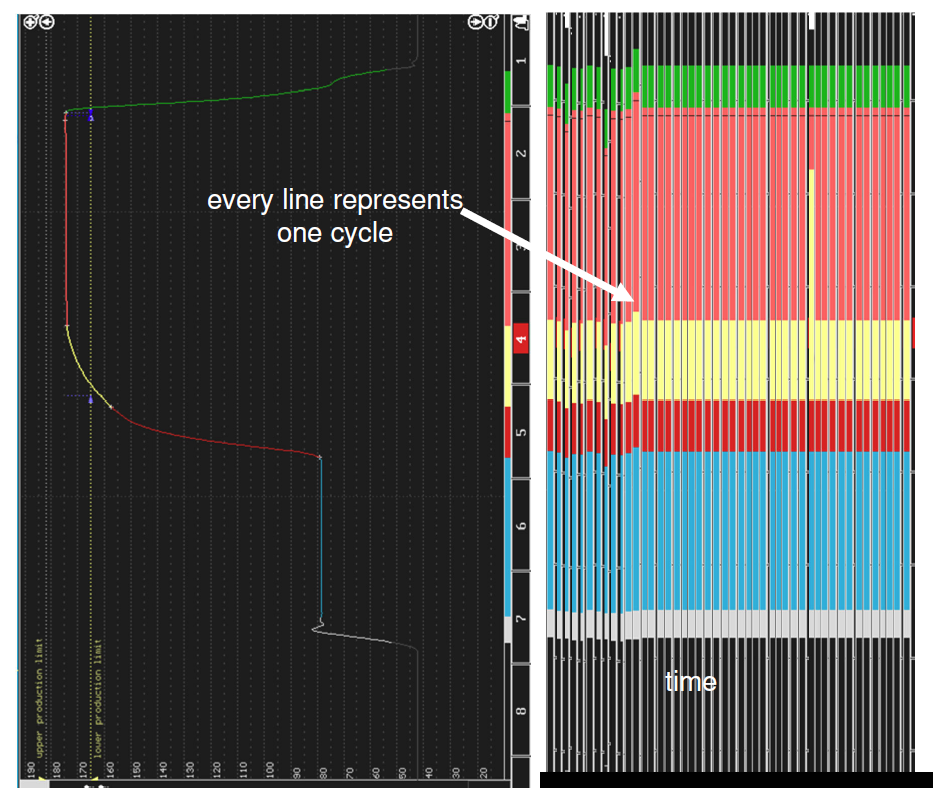Viewport: 933px width, 803px height.
Task: Select phase segment 7 on the side bar
Action: click(x=521, y=618)
